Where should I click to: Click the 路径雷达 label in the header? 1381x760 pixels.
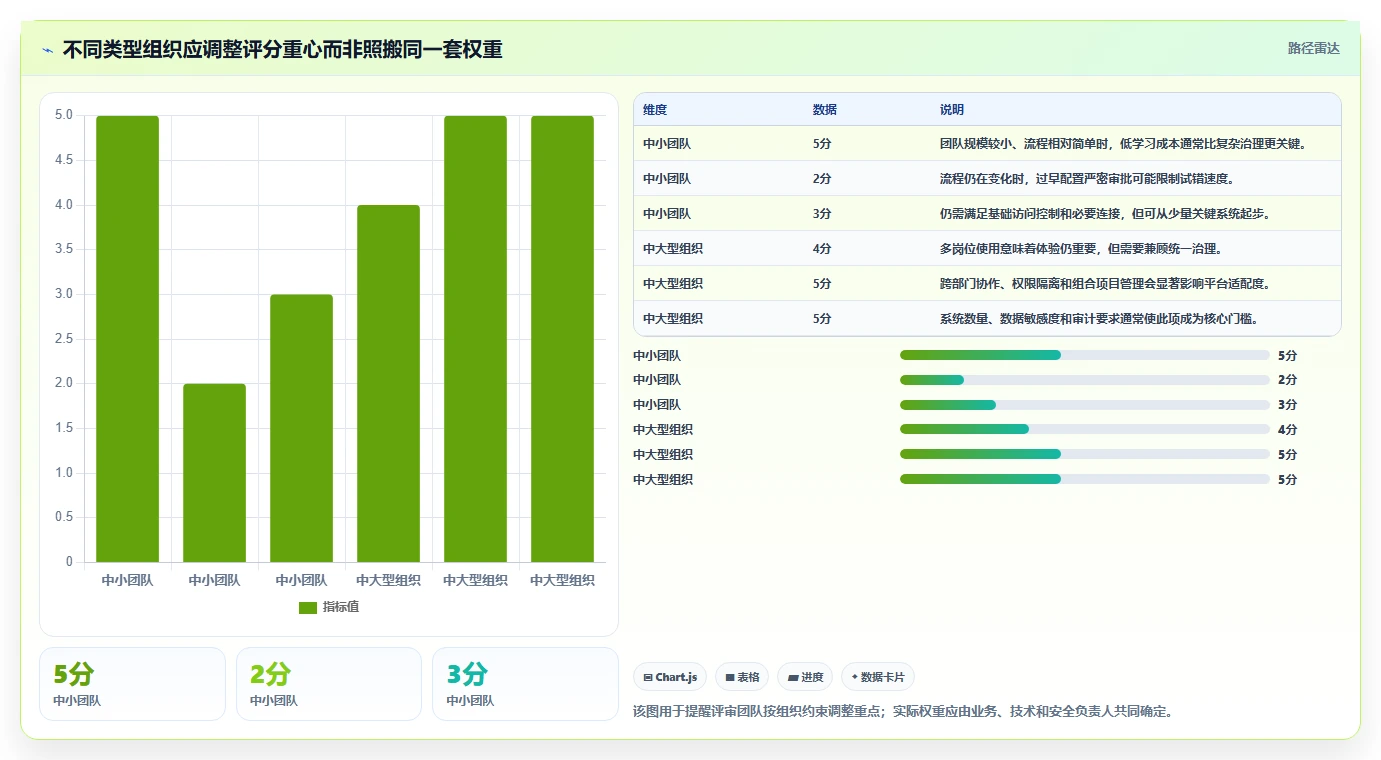tap(1313, 48)
